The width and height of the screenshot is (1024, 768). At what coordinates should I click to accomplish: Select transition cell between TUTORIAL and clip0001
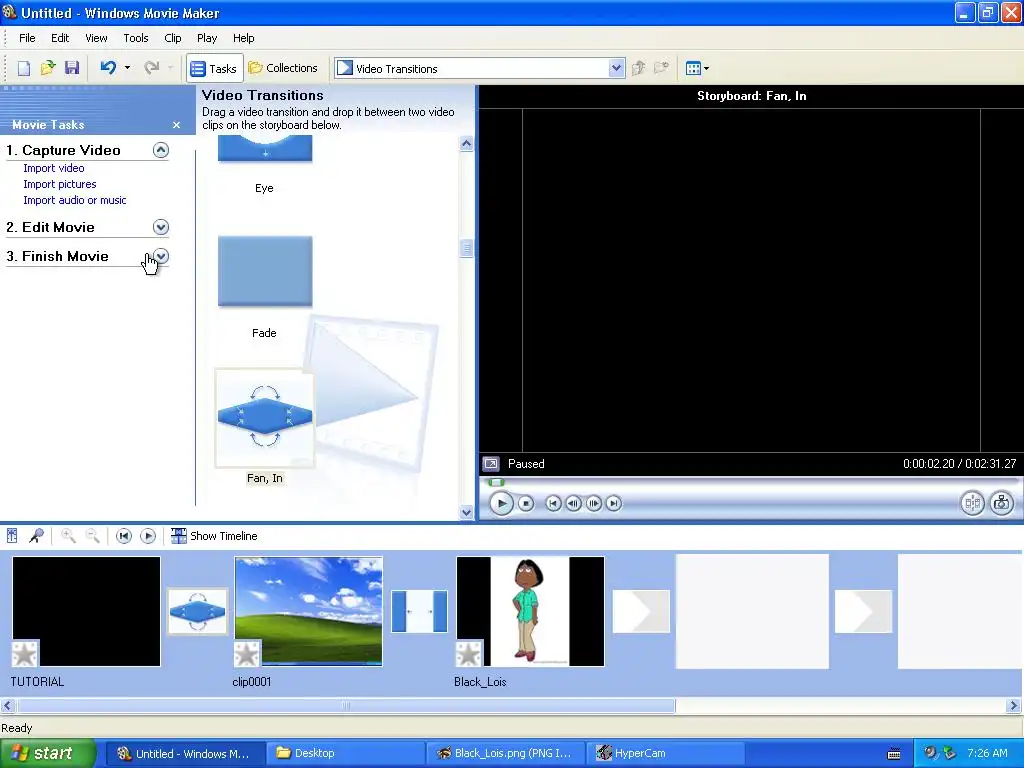pyautogui.click(x=197, y=612)
